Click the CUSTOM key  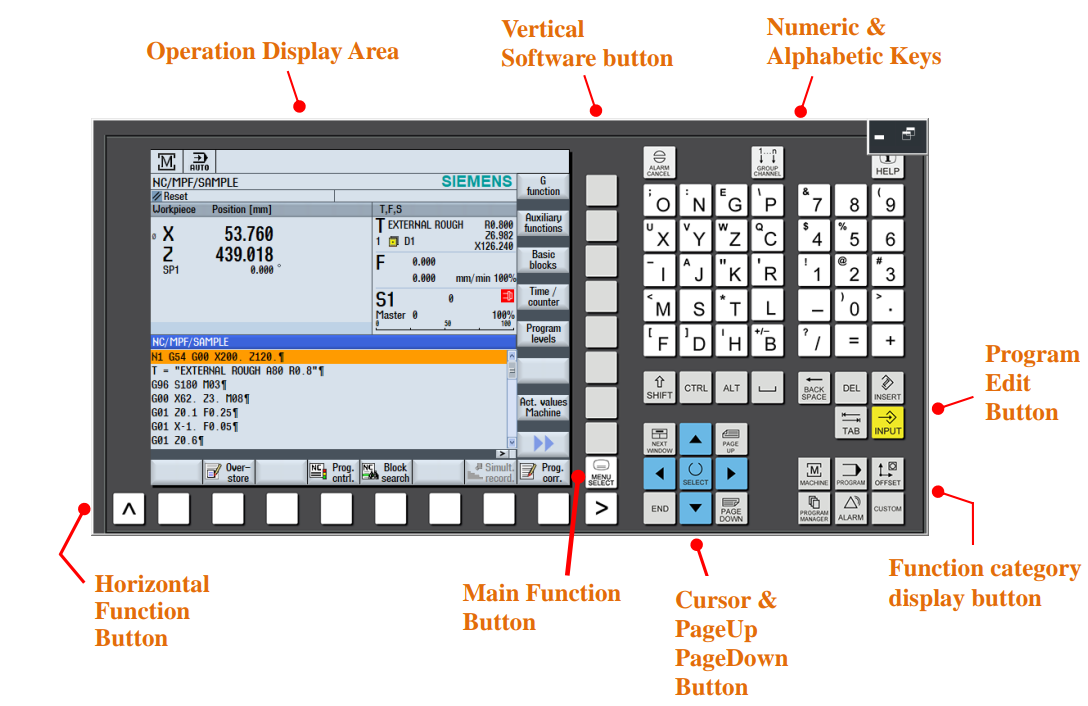(887, 509)
